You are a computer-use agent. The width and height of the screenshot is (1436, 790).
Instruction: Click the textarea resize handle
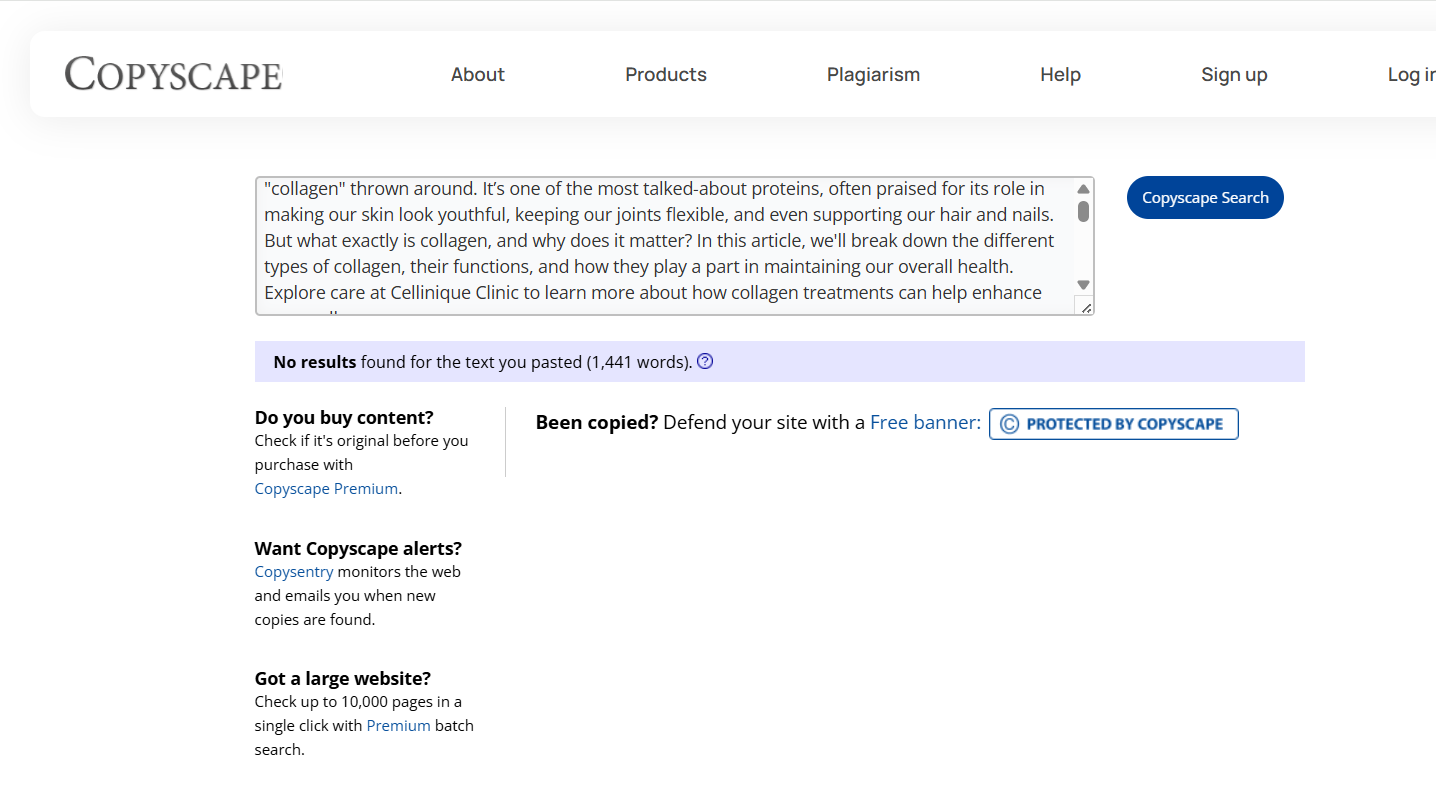pos(1085,307)
